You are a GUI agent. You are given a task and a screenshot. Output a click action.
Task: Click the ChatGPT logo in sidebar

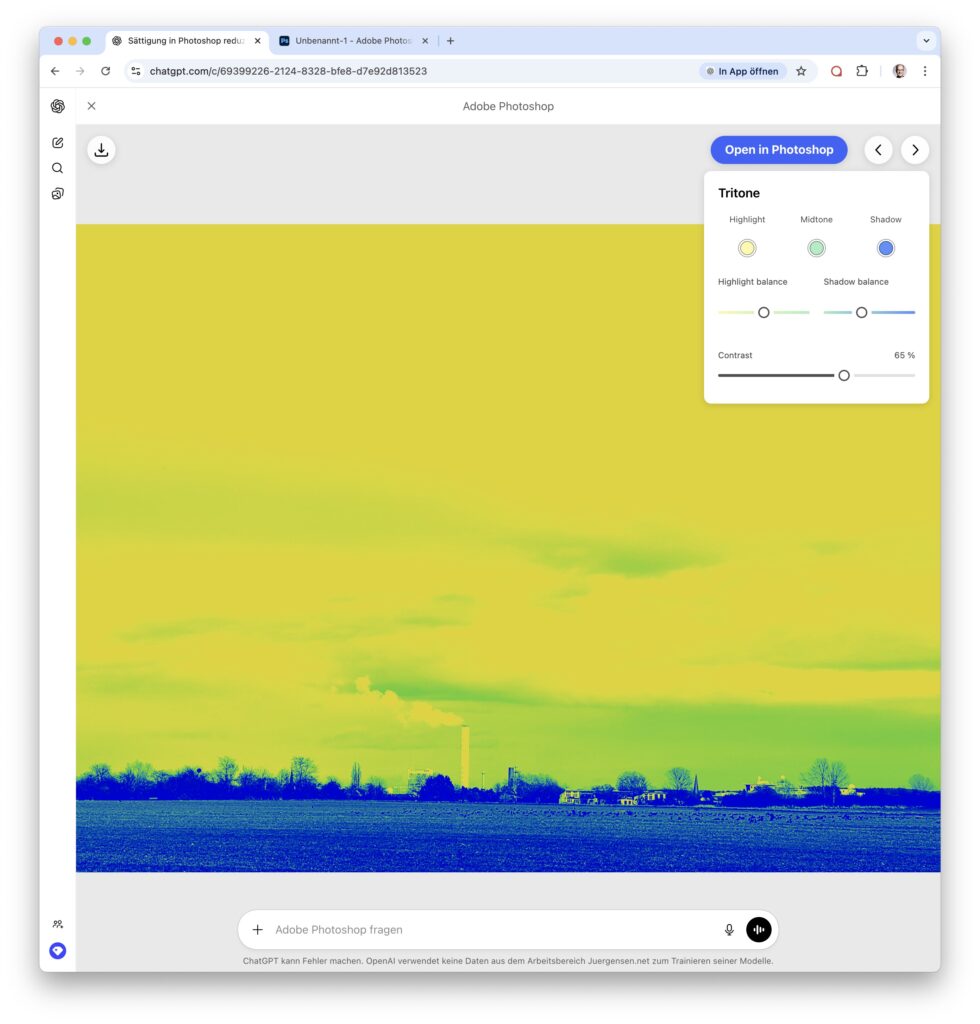click(57, 106)
